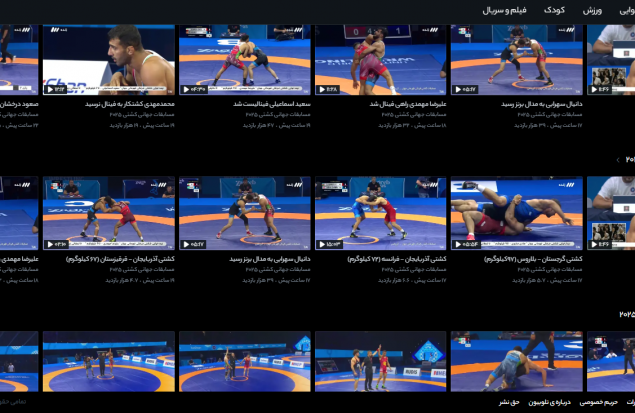Click play icon on گرجستان – بلاروس match thumbnail
Viewport: 635px width, 413px height.
click(458, 245)
